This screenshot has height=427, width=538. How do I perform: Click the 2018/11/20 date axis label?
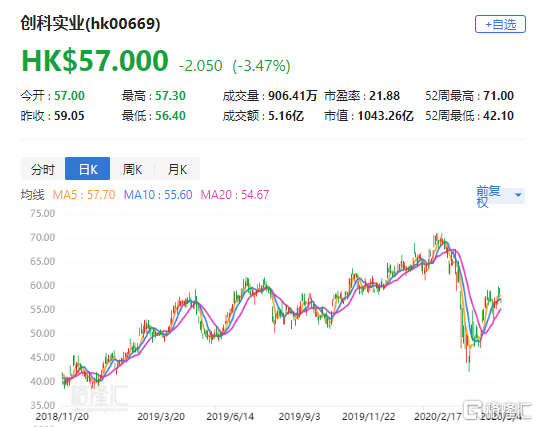point(62,416)
